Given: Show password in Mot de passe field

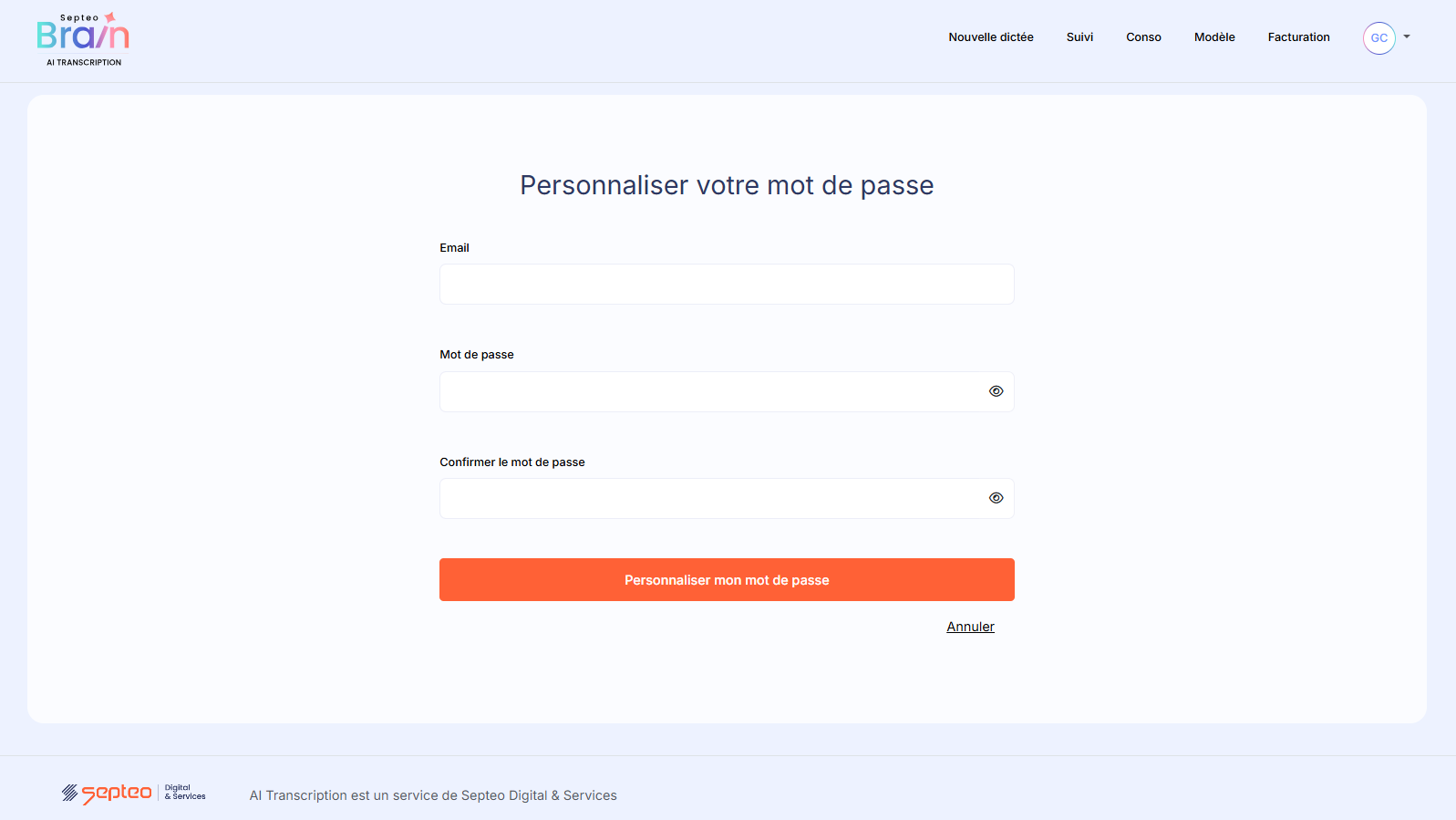Looking at the screenshot, I should pyautogui.click(x=996, y=391).
